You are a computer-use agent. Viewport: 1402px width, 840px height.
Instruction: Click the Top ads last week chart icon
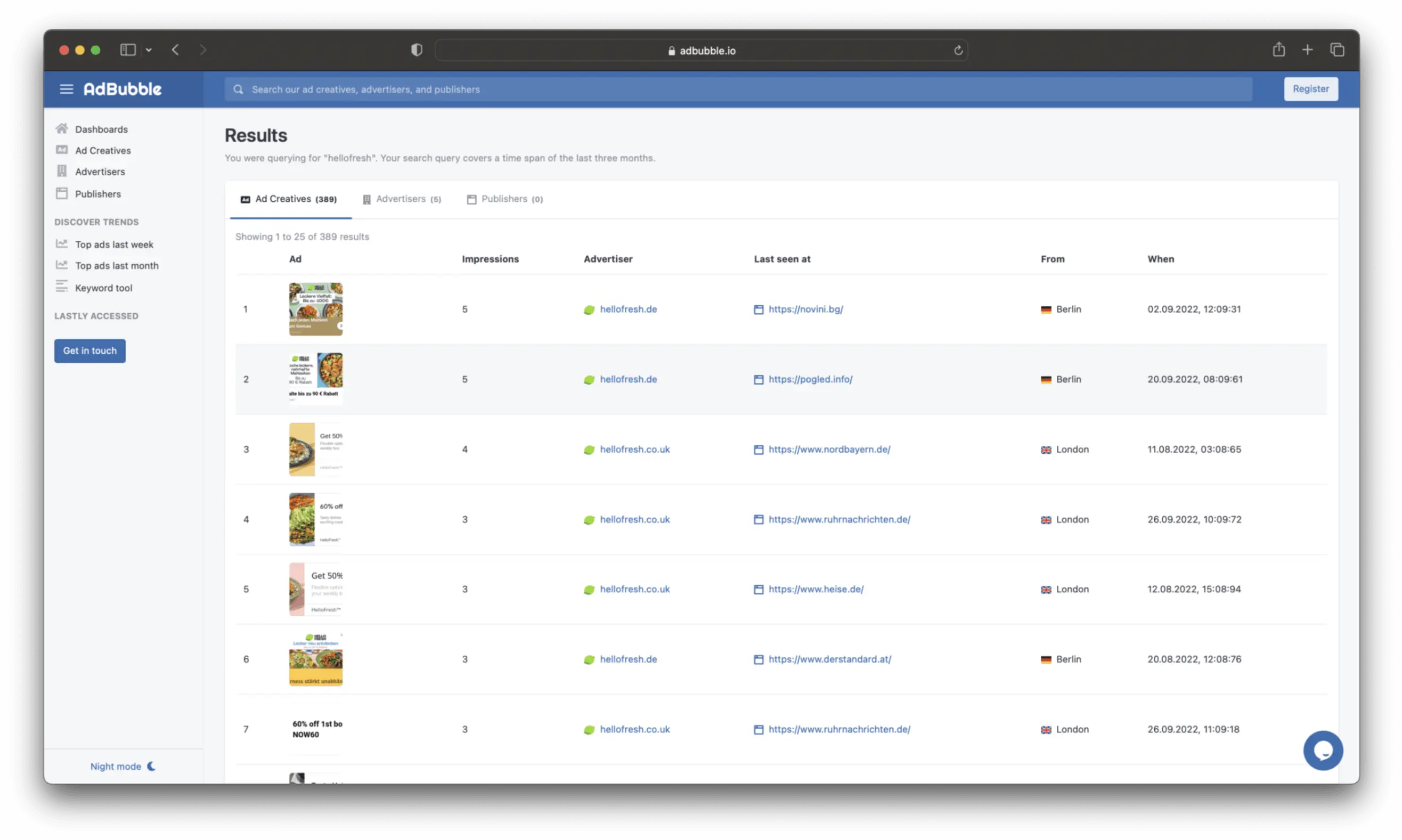tap(62, 243)
